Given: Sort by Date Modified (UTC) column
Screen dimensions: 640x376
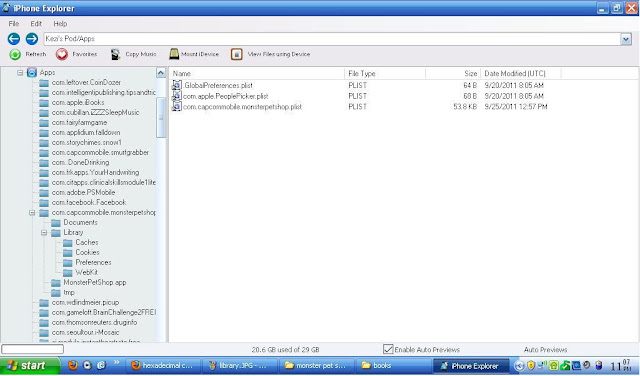Looking at the screenshot, I should coord(521,73).
